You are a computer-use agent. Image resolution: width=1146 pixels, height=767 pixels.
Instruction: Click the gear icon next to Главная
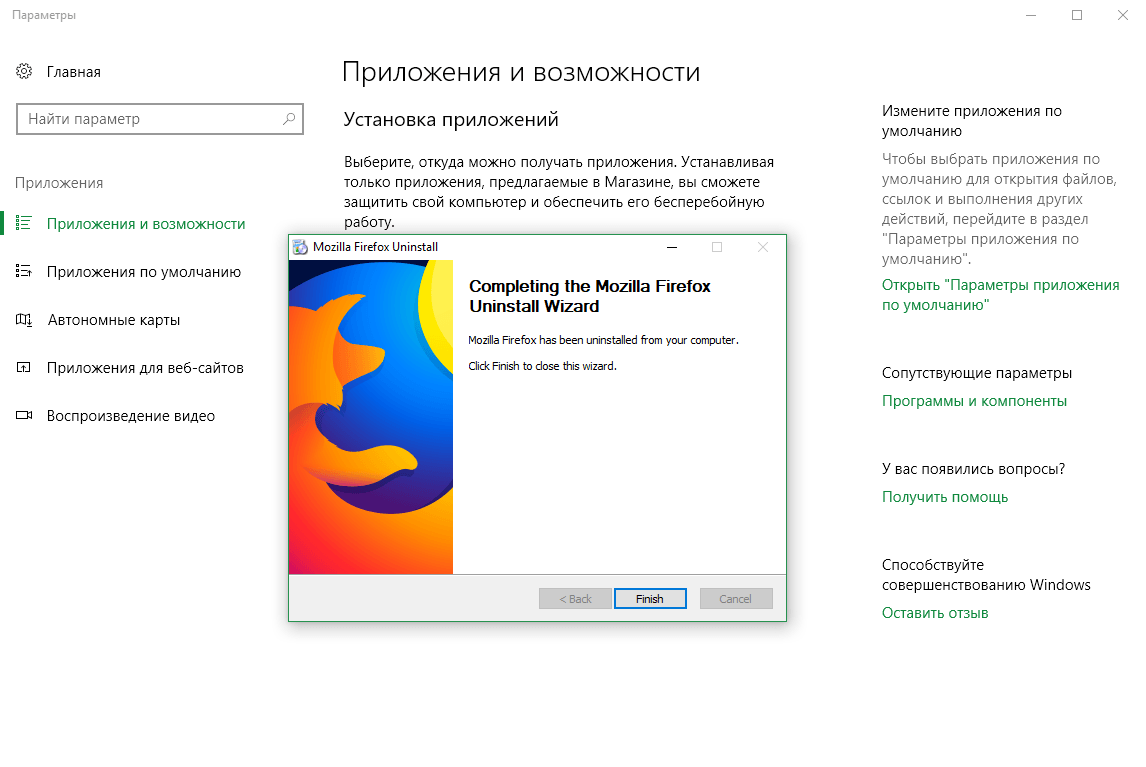pos(24,71)
